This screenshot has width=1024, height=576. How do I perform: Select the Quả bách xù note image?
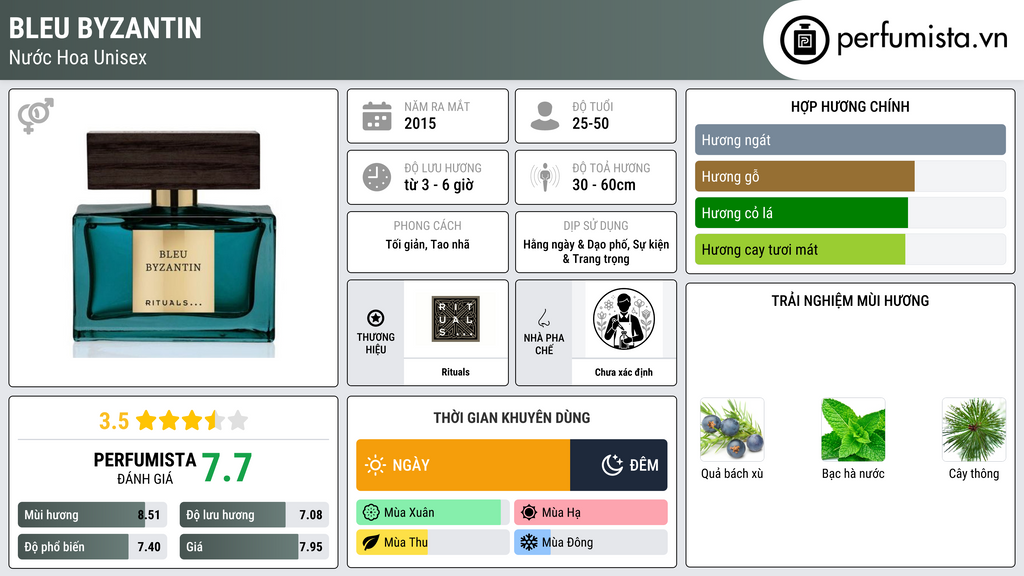[x=731, y=430]
